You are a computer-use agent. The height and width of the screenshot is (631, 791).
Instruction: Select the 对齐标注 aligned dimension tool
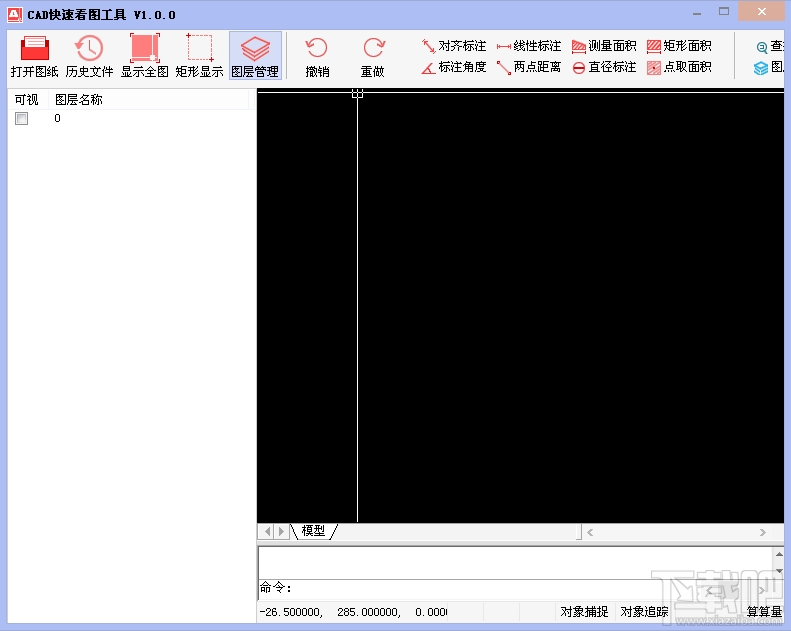[454, 46]
